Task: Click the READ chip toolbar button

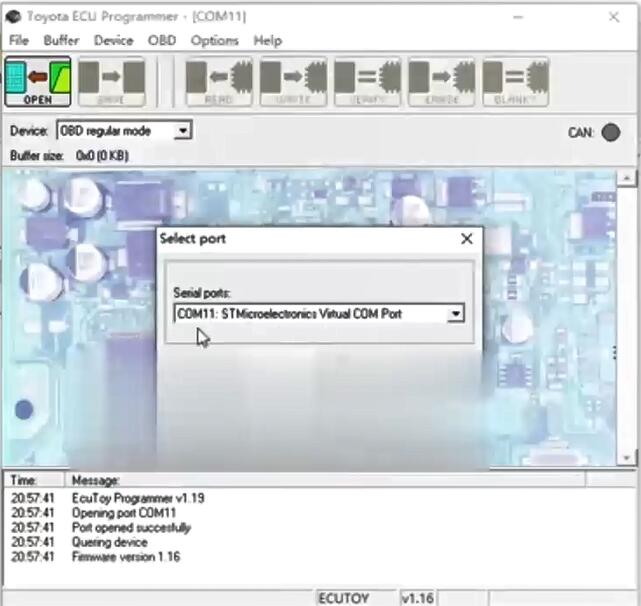Action: (219, 82)
